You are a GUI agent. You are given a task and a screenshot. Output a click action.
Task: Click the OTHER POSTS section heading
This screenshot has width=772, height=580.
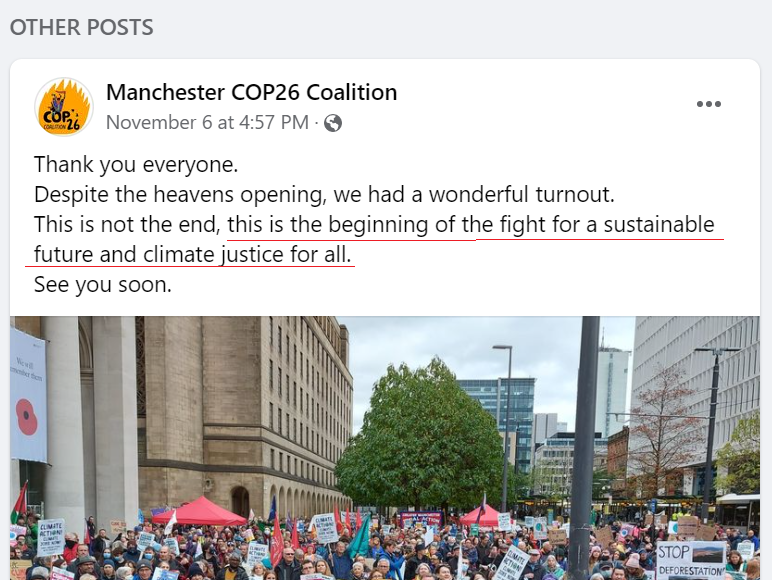82,27
